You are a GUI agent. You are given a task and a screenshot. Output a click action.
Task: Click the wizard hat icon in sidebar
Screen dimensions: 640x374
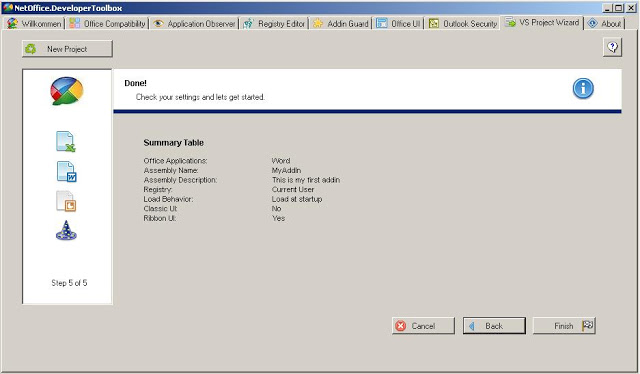(x=66, y=230)
